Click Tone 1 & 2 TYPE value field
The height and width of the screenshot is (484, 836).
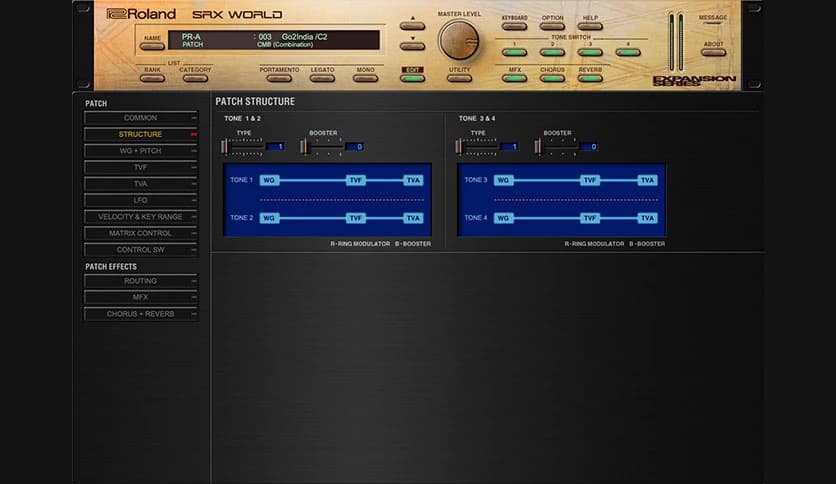point(275,147)
